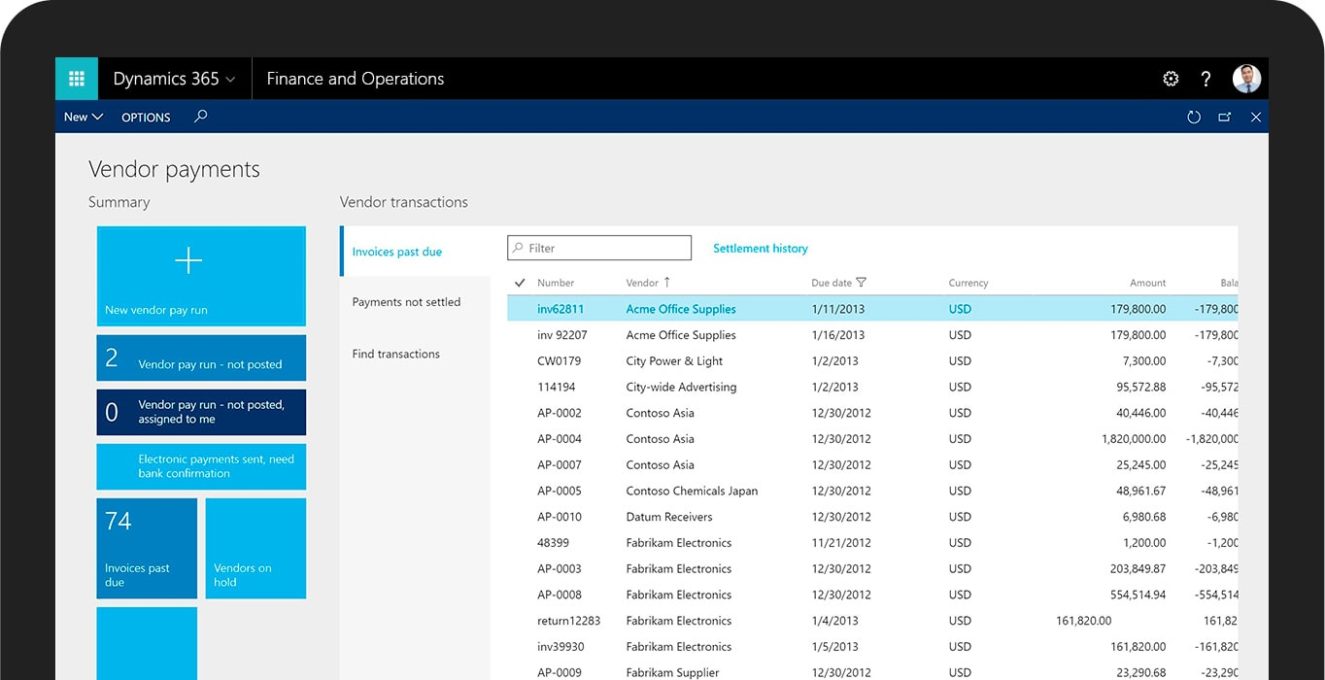The image size is (1325, 680).
Task: Click vendor Fabrikam Supplier
Action: coord(672,673)
